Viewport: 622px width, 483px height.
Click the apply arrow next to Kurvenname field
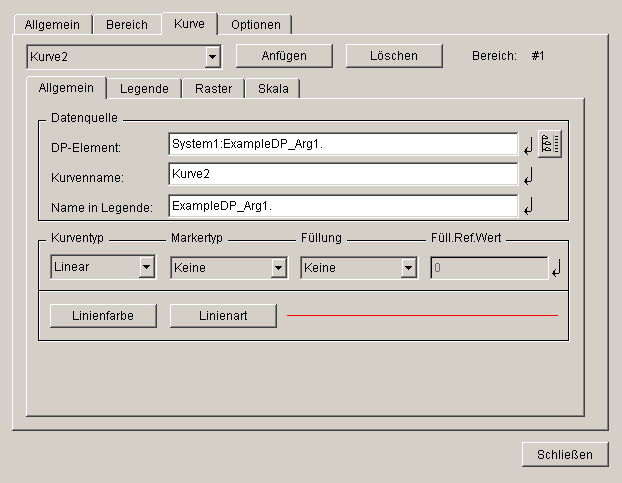528,176
